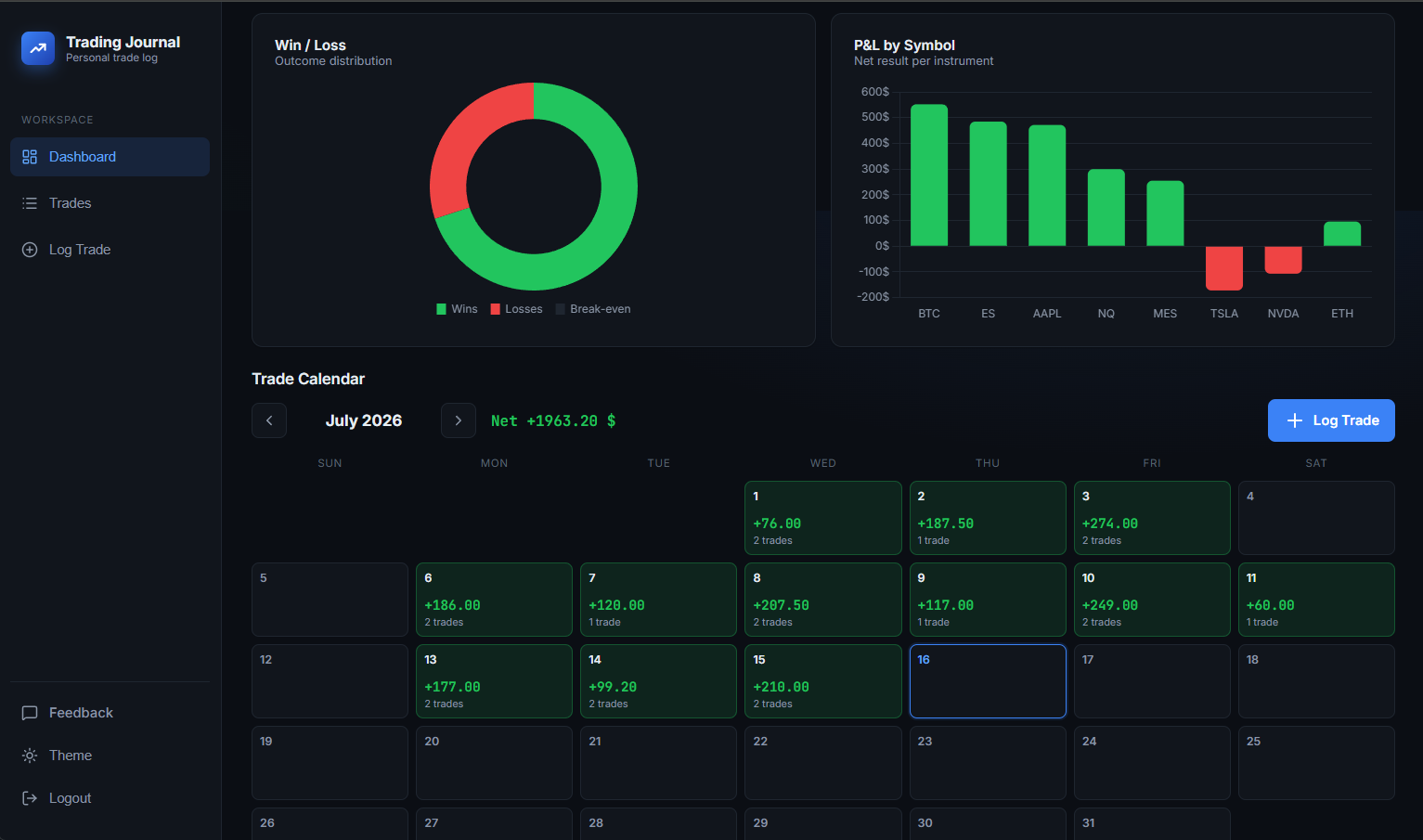Click the blue Log Trade button
The height and width of the screenshot is (840, 1423).
pos(1331,420)
